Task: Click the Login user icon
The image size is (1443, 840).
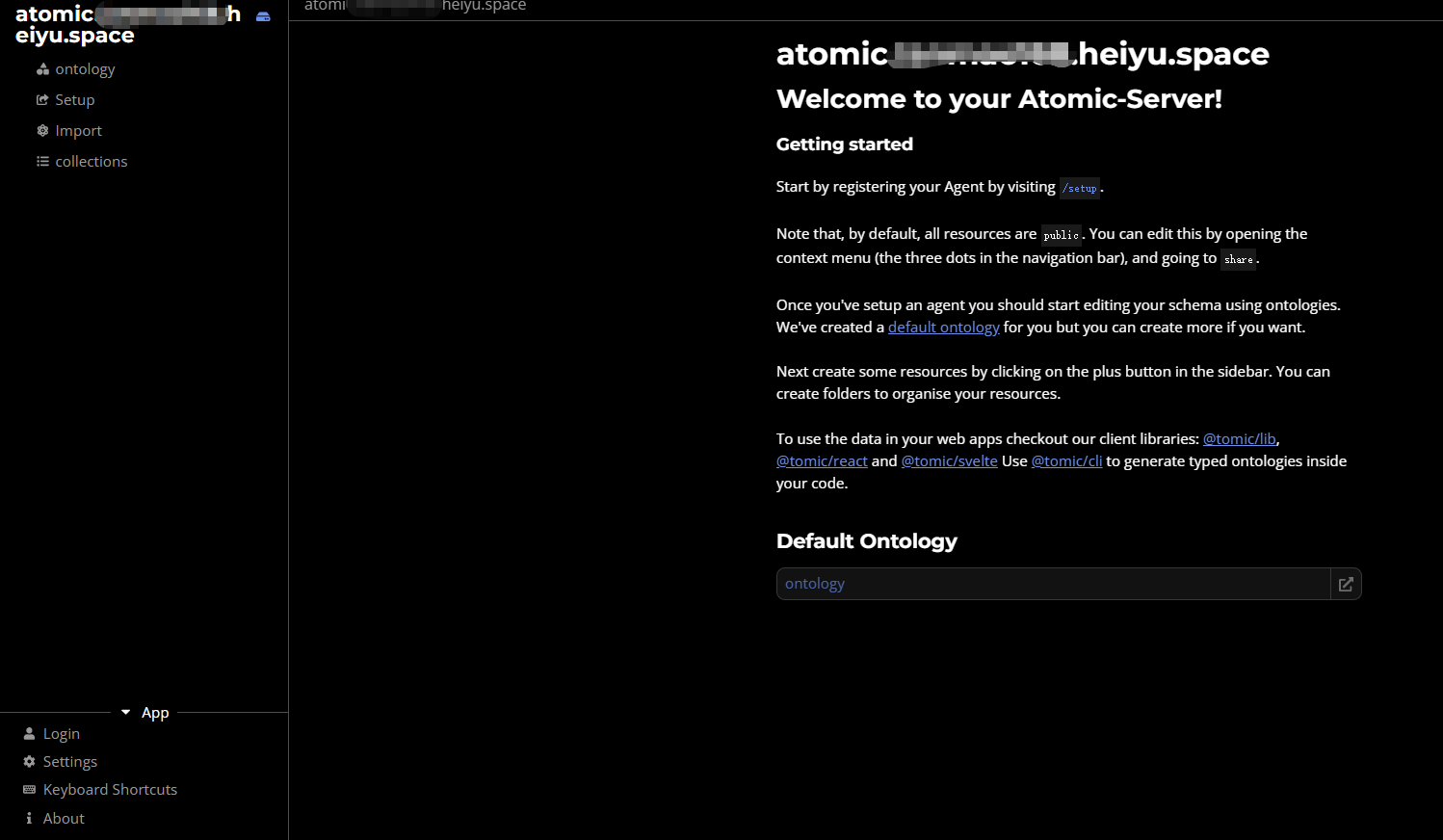Action: click(29, 734)
